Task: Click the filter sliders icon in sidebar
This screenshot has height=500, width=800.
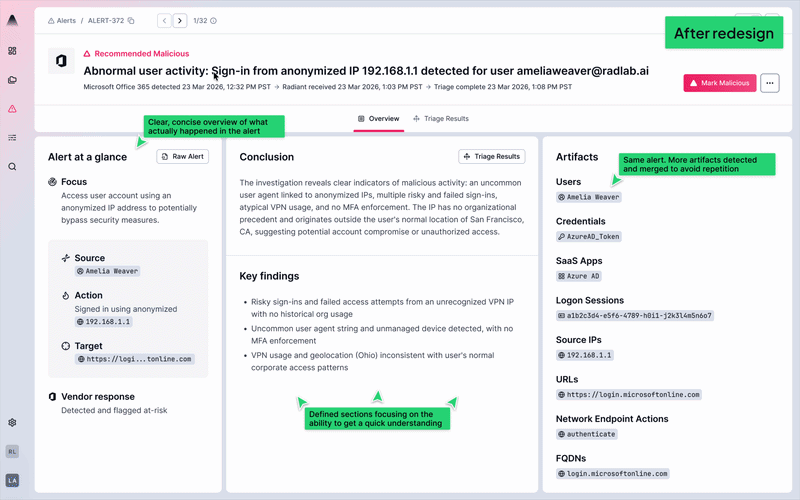Action: [x=12, y=138]
